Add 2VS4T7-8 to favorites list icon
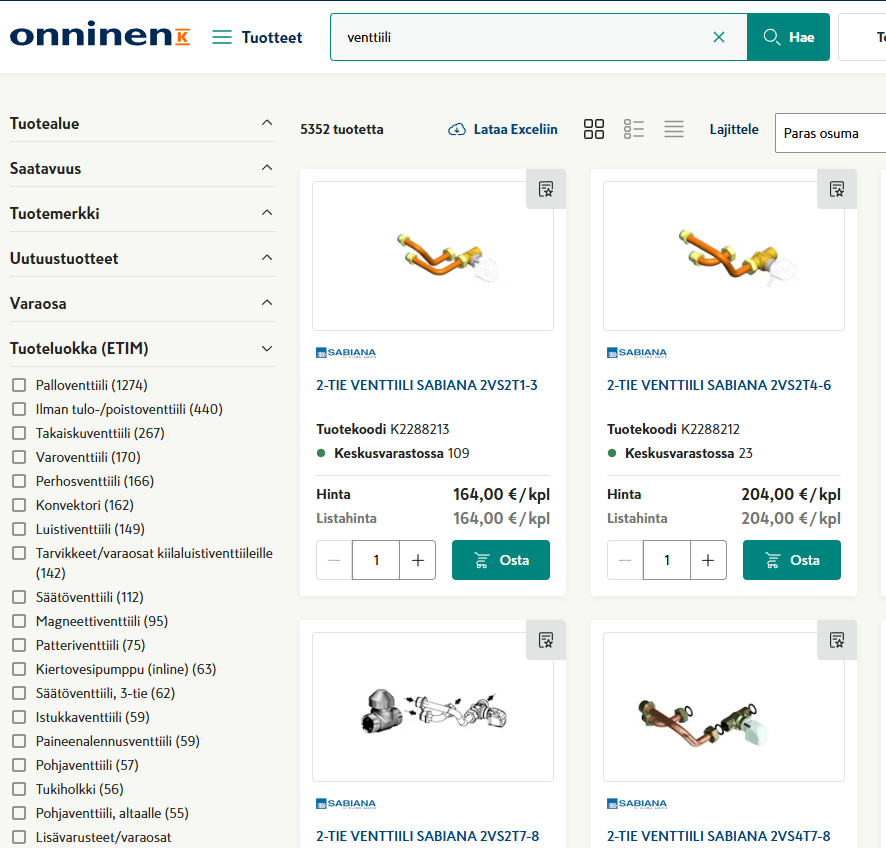 pyautogui.click(x=837, y=640)
